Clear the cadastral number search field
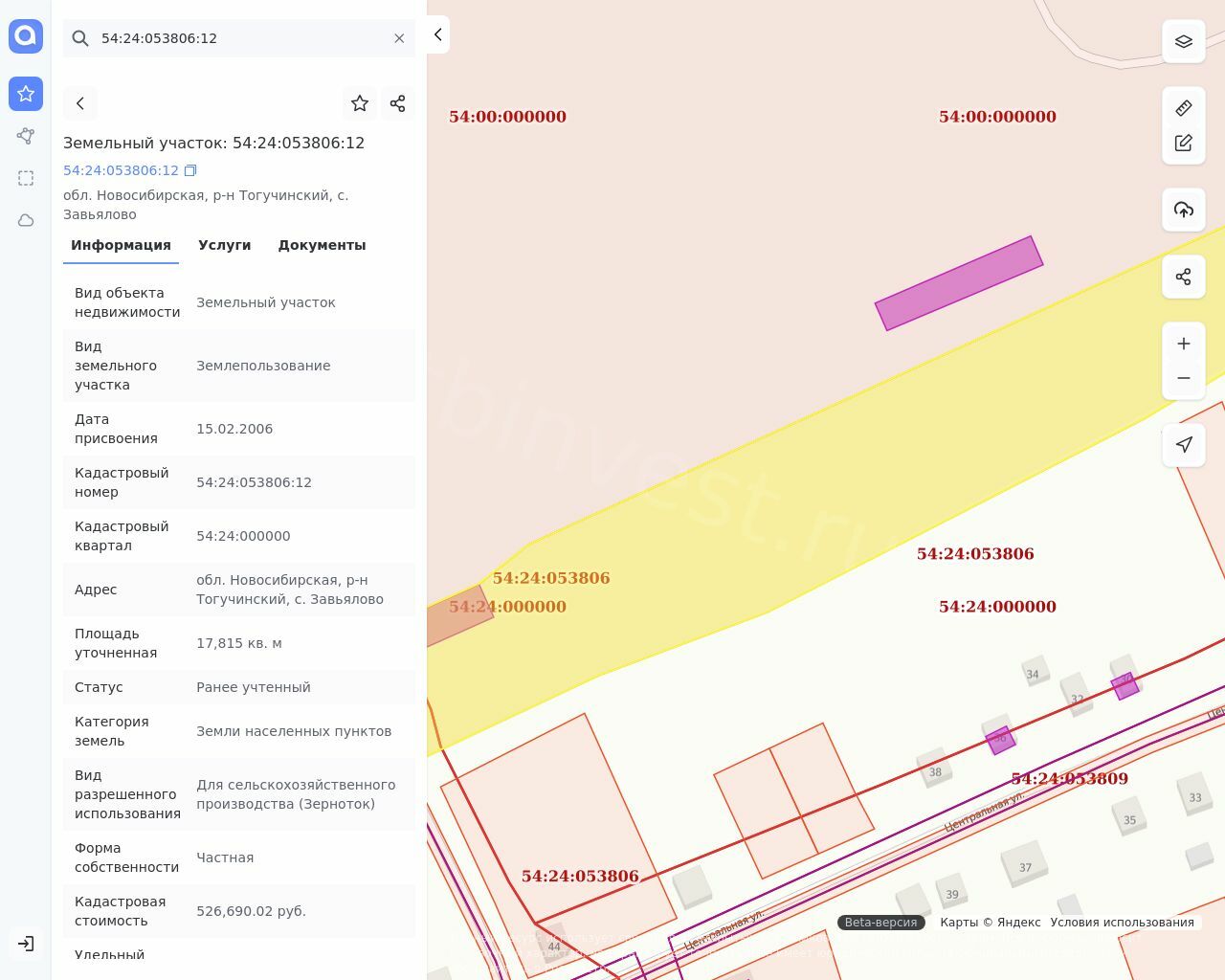1225x980 pixels. tap(399, 38)
